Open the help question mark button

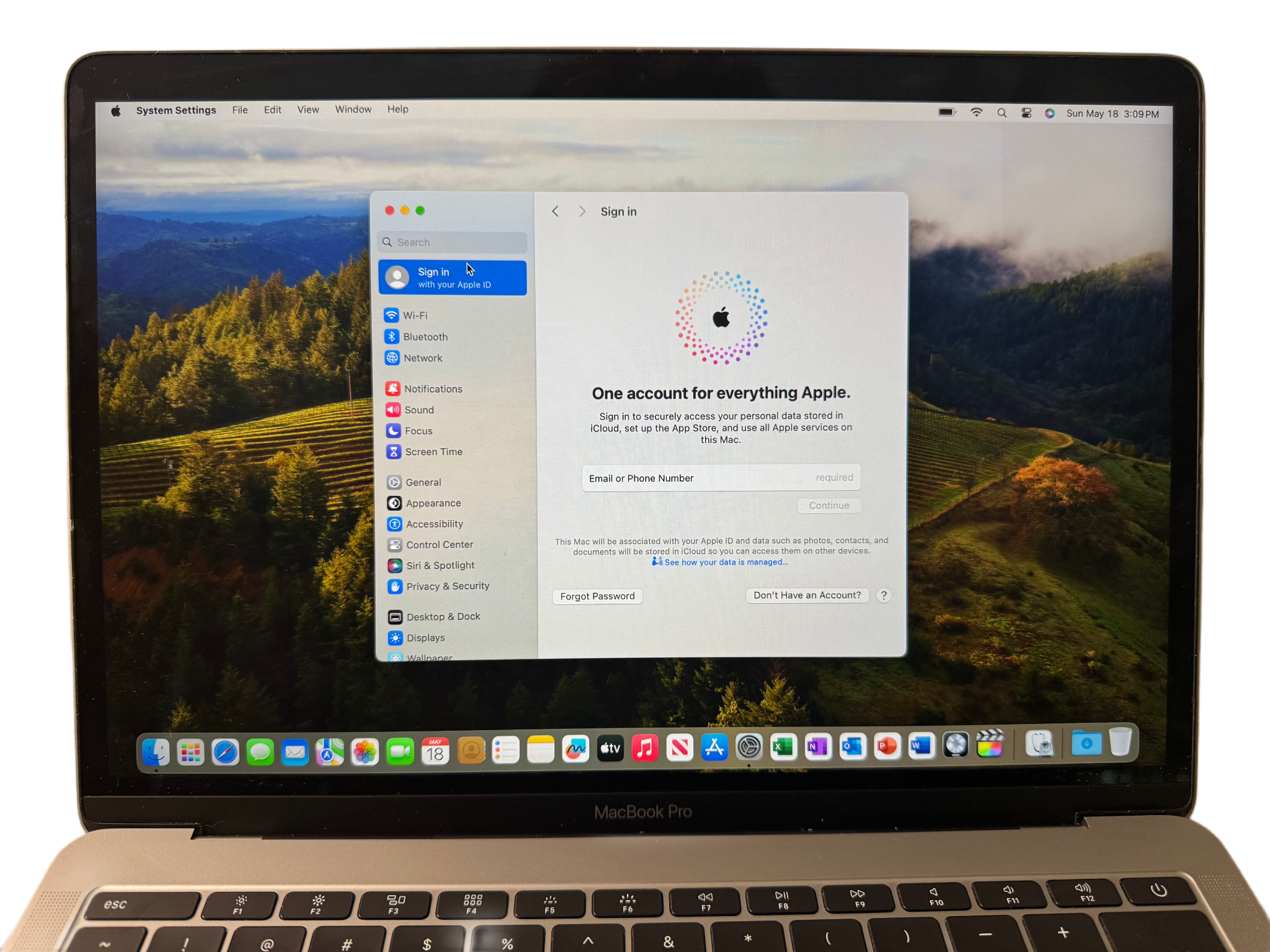884,596
